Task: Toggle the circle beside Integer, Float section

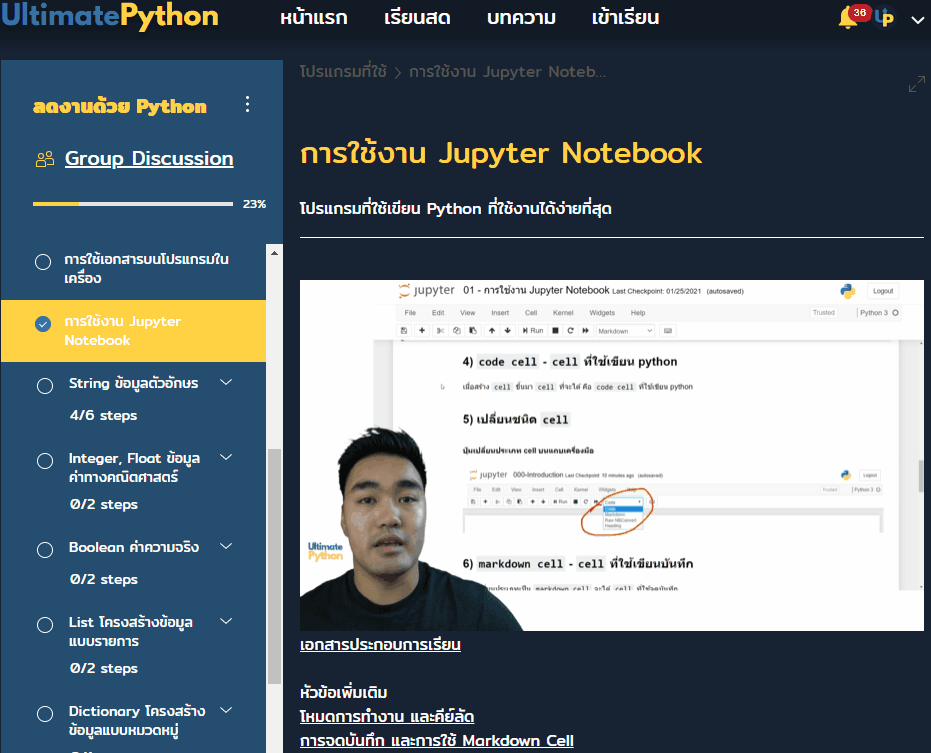Action: point(45,461)
